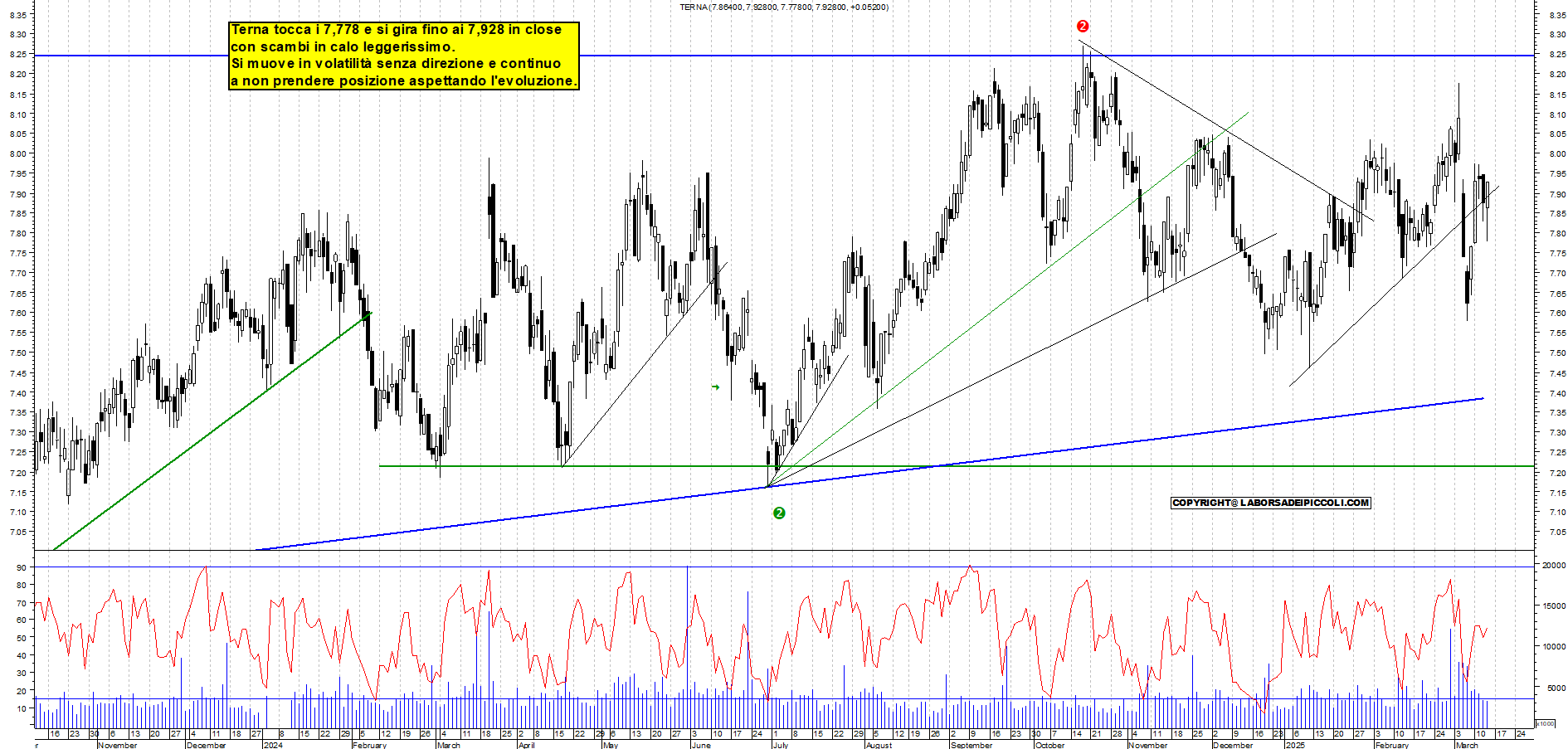The image size is (1568, 749).
Task: Click the 15000 label on the volume scale
Action: [x=1554, y=606]
